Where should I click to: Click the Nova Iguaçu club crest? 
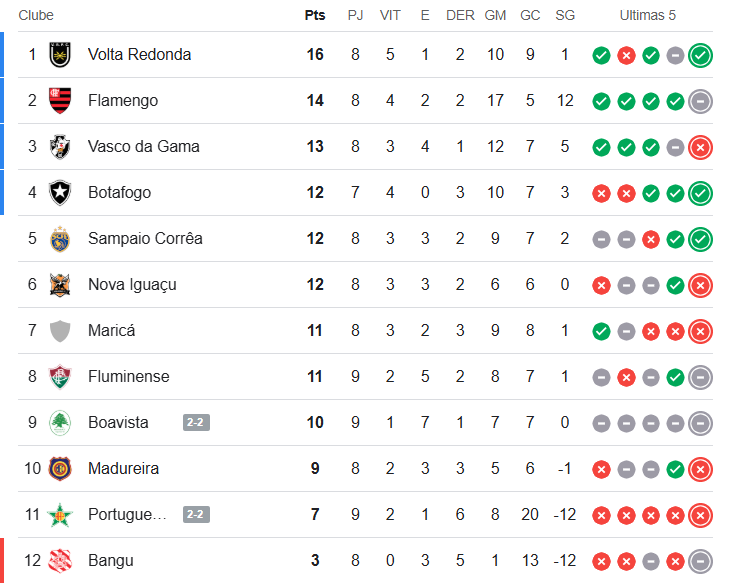[x=61, y=285]
